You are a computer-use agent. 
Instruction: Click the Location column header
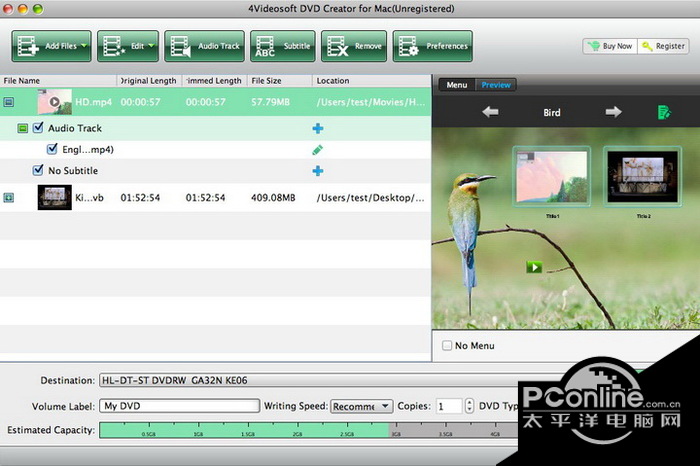tap(372, 81)
